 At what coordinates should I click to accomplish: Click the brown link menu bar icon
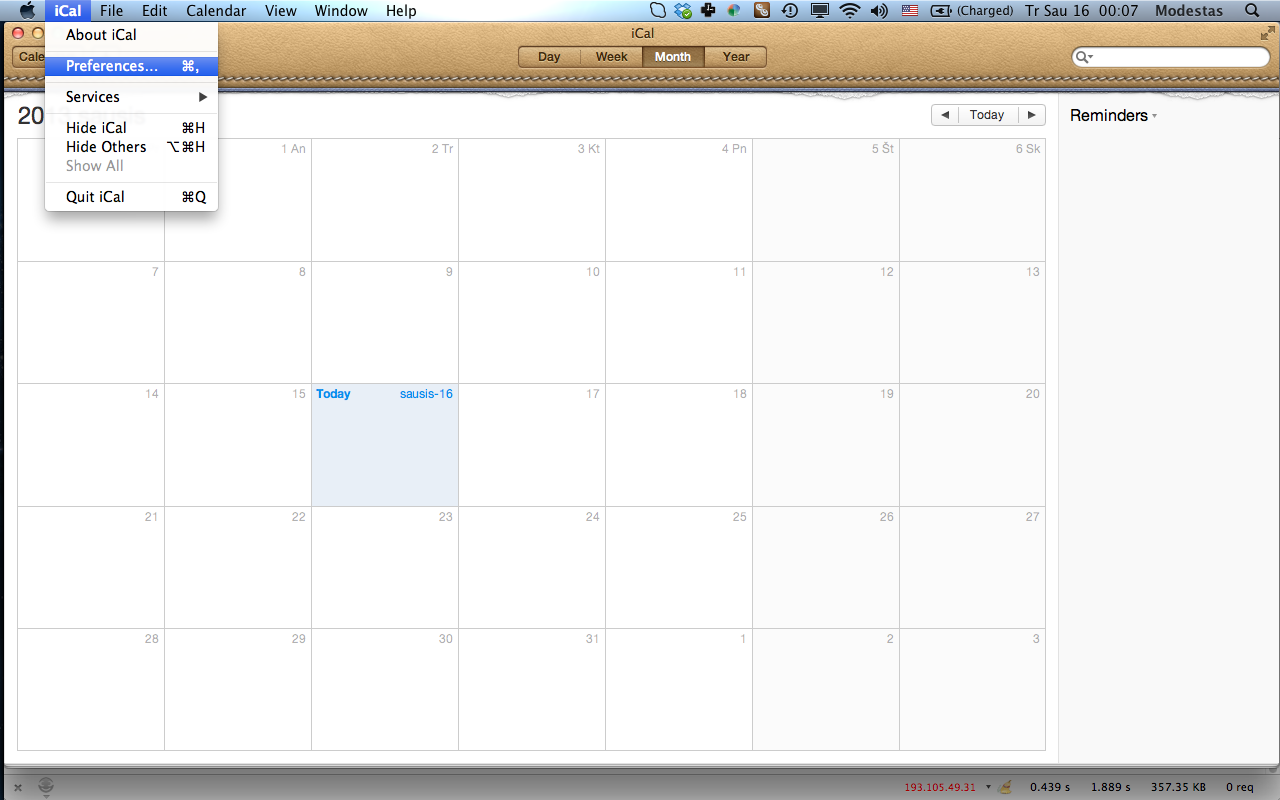click(x=762, y=11)
